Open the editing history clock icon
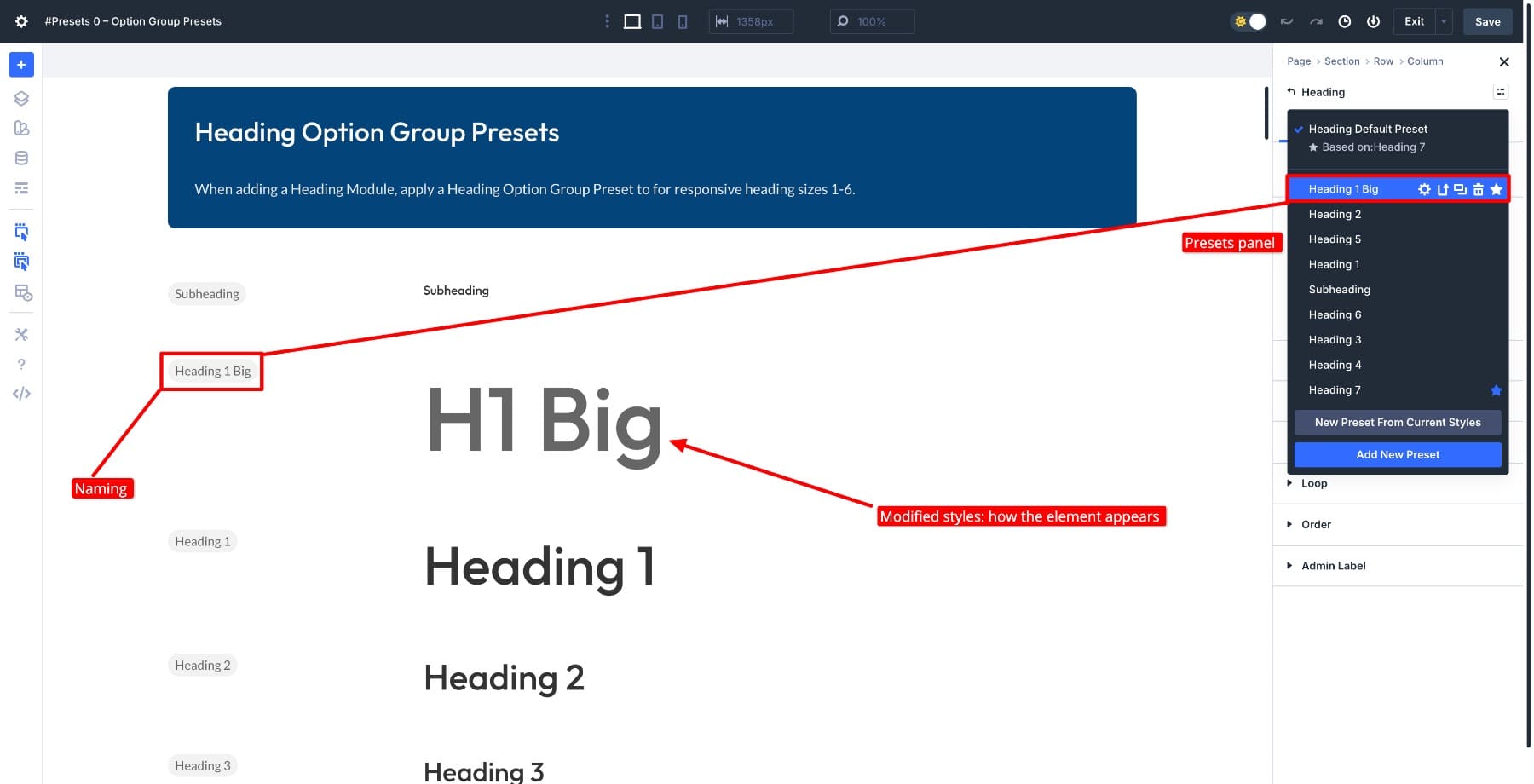Screen dimensions: 1534x784 point(1344,21)
